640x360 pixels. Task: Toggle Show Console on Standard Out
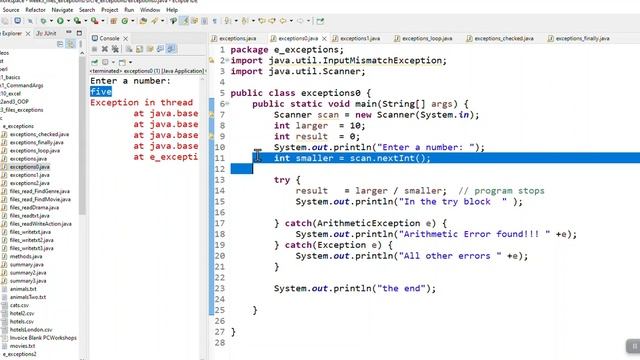pos(160,49)
